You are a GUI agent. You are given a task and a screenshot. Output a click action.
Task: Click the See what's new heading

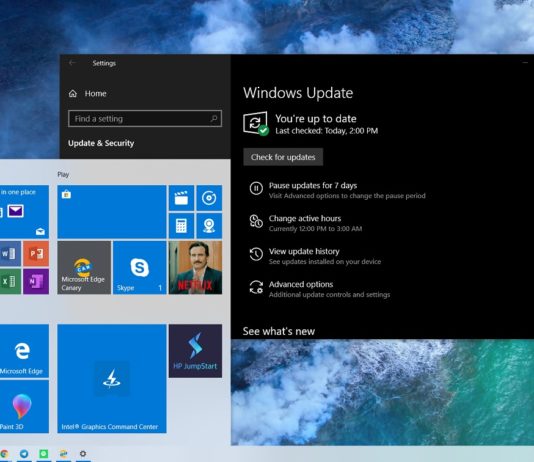point(279,331)
